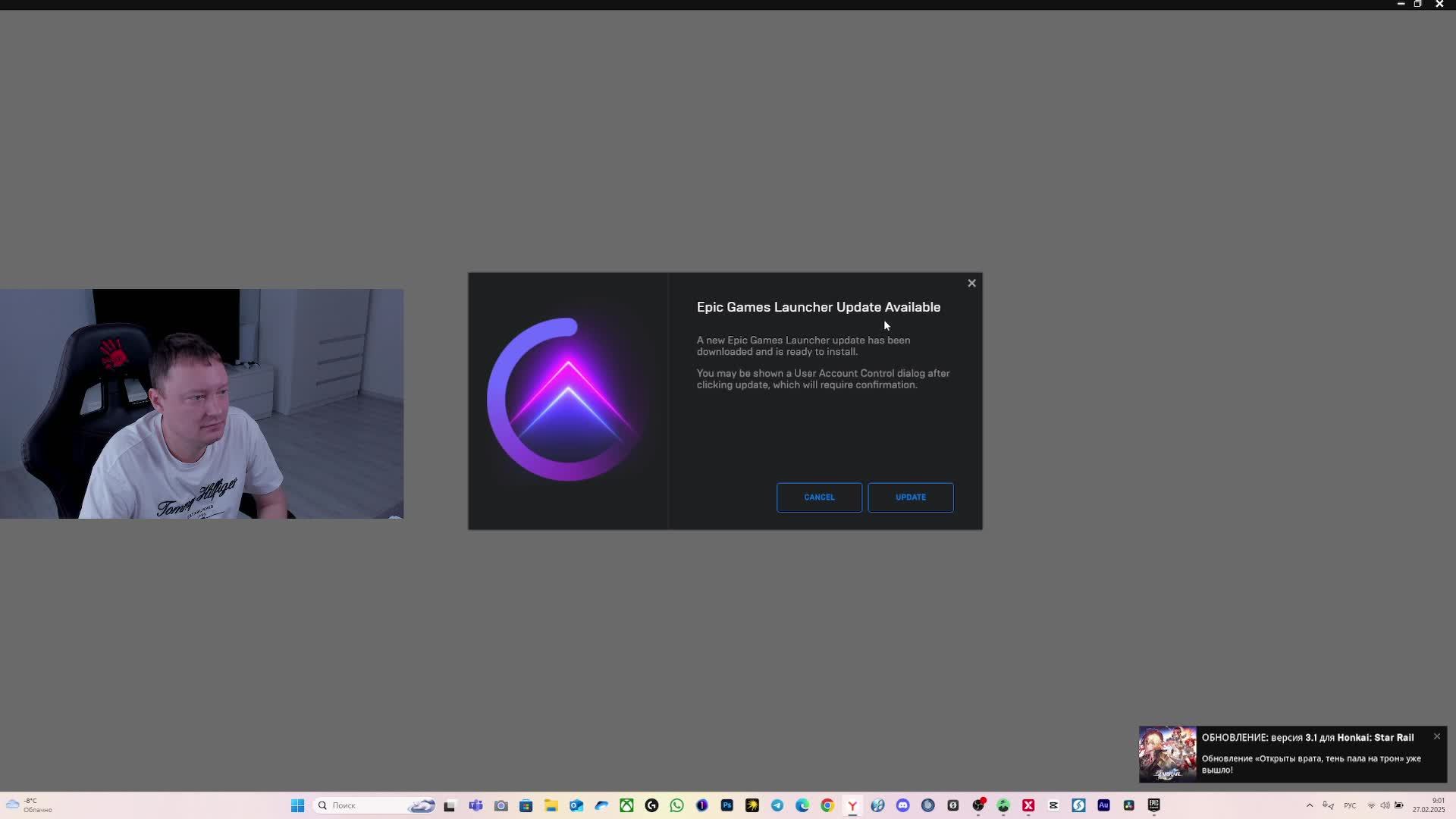Screen dimensions: 1456x819
Task: Switch to Yandex Browser on the taskbar
Action: pyautogui.click(x=852, y=805)
